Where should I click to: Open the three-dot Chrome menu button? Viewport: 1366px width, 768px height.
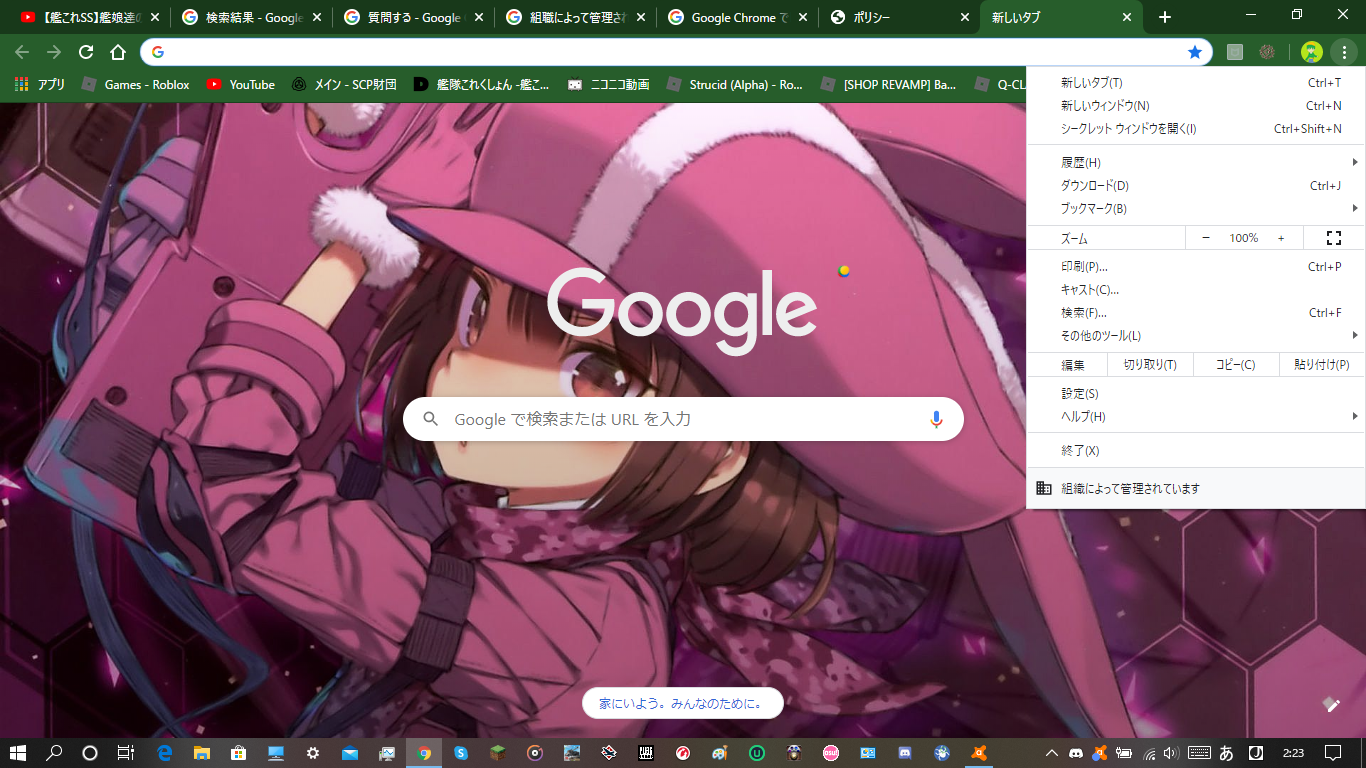pyautogui.click(x=1344, y=52)
